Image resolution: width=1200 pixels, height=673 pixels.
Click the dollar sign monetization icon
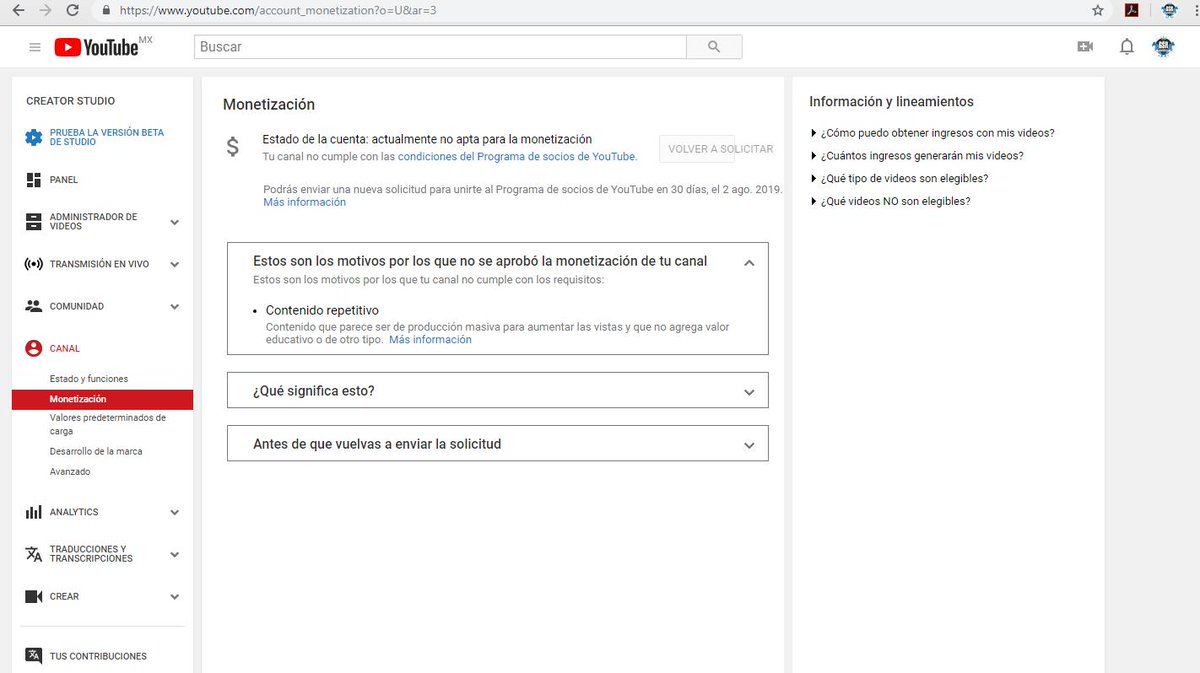click(x=233, y=147)
